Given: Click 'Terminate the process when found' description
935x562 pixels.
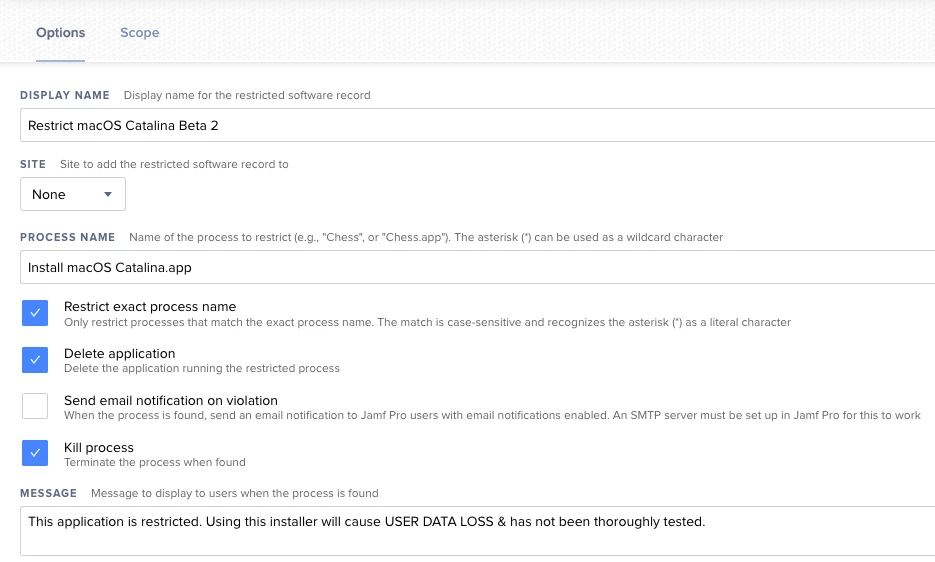Looking at the screenshot, I should (154, 462).
